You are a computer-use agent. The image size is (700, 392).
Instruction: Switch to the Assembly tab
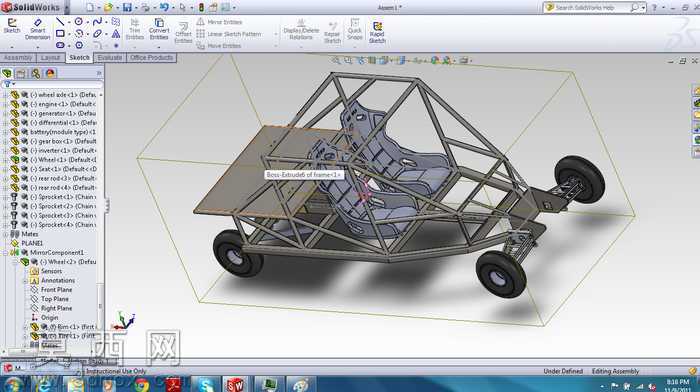click(18, 58)
